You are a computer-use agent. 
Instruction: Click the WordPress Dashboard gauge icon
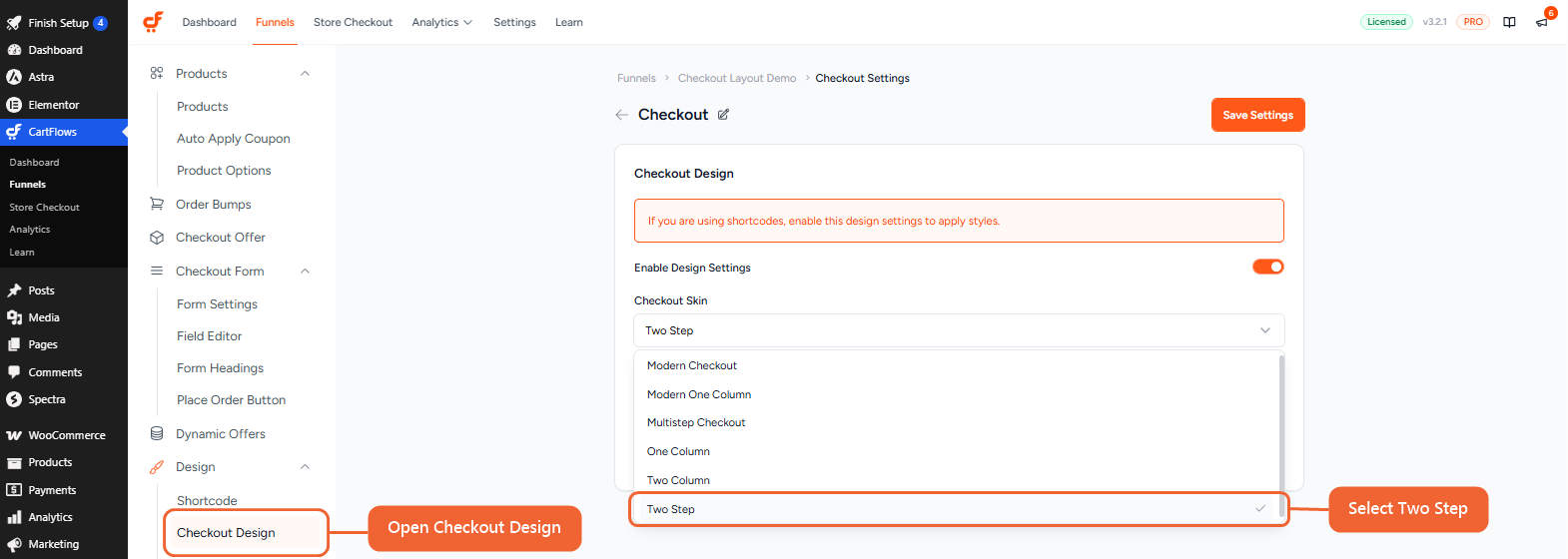[14, 50]
